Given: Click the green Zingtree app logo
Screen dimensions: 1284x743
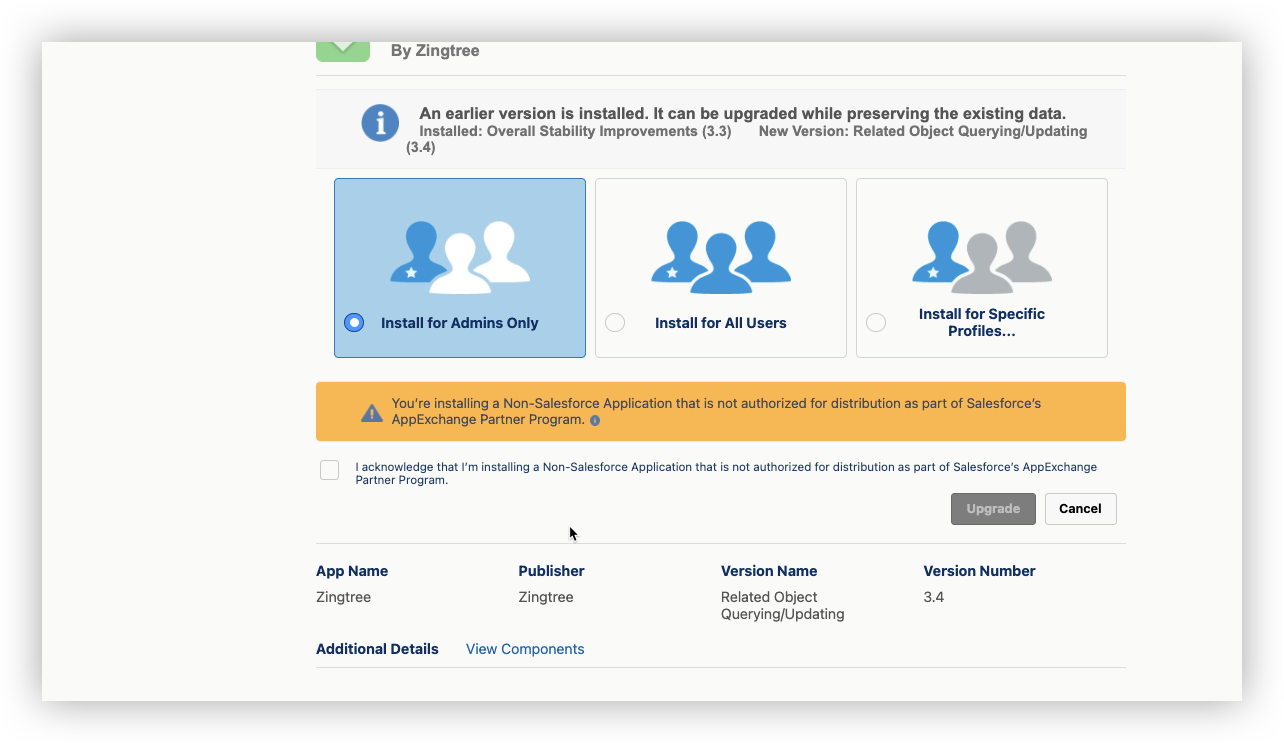Looking at the screenshot, I should point(343,50).
